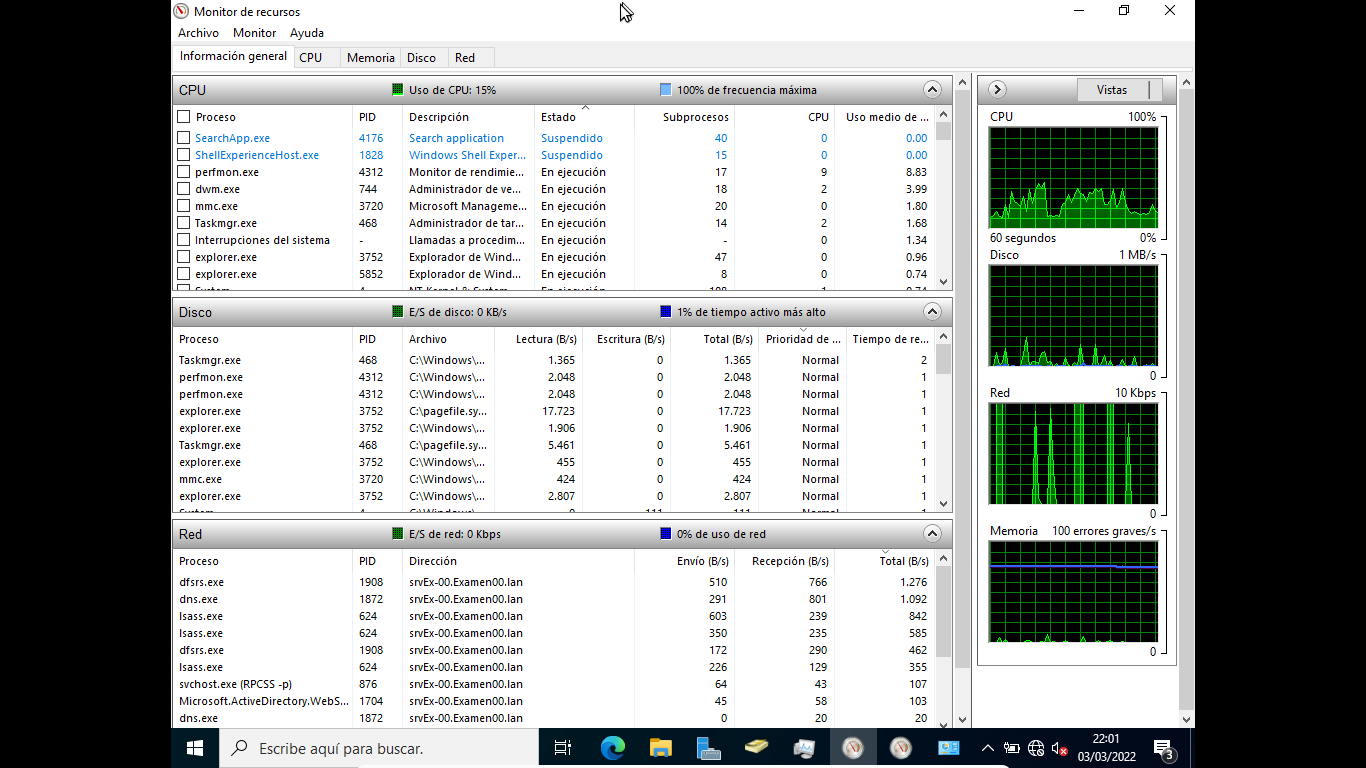1366x768 pixels.
Task: Launch Microsoft Edge from the taskbar
Action: [611, 747]
